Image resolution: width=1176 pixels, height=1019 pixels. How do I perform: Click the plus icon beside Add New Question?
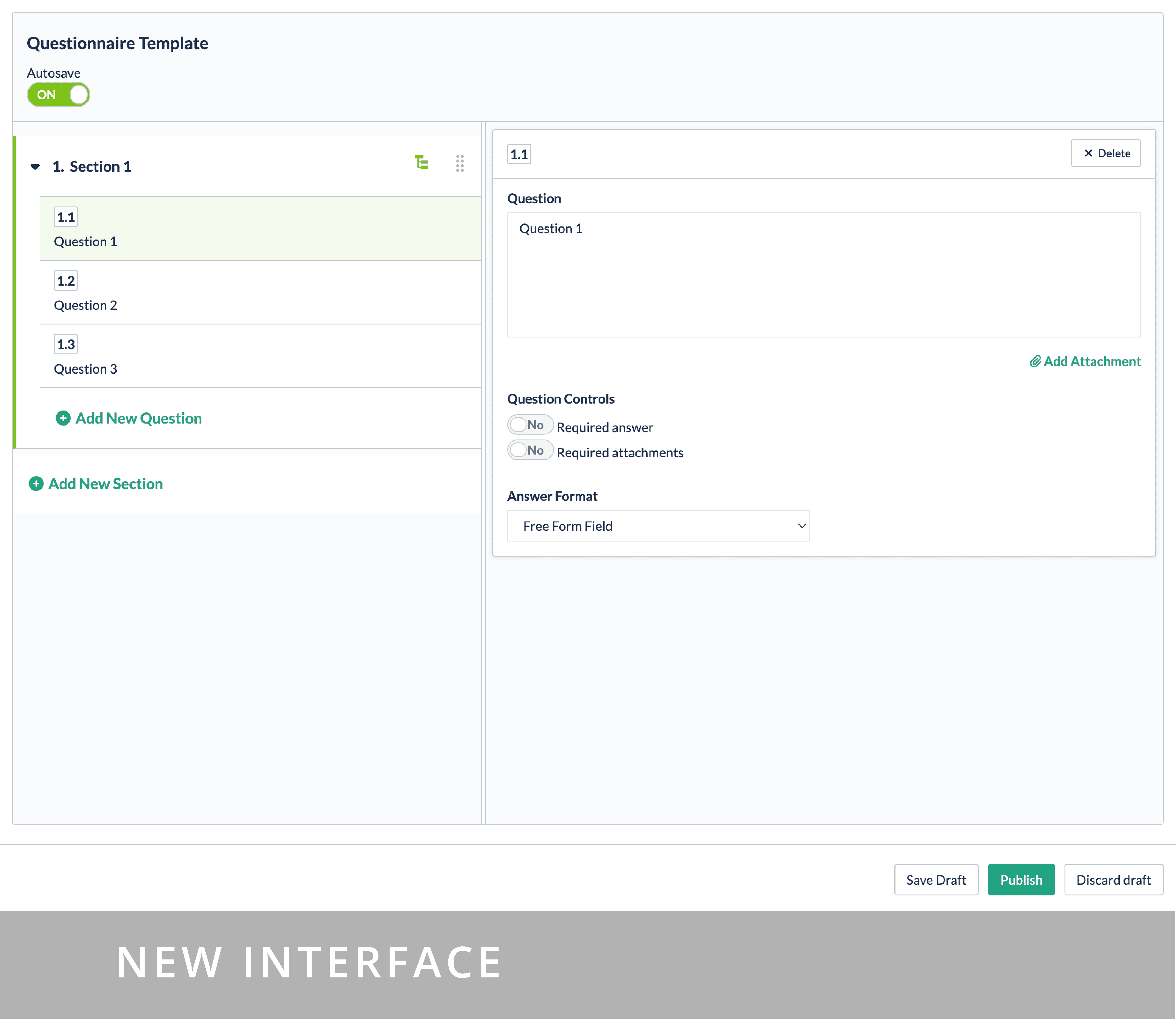tap(63, 419)
